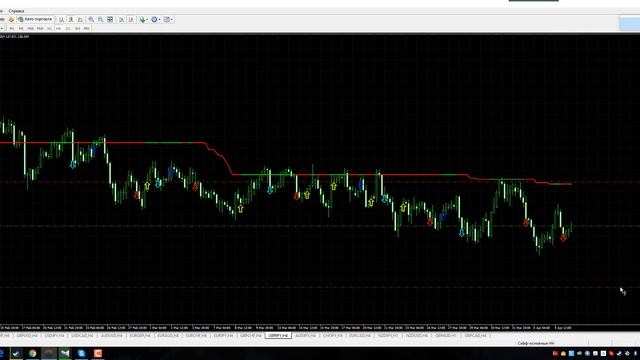Select the active GBPJPY,H4 chart tab
The image size is (640, 360).
278,336
